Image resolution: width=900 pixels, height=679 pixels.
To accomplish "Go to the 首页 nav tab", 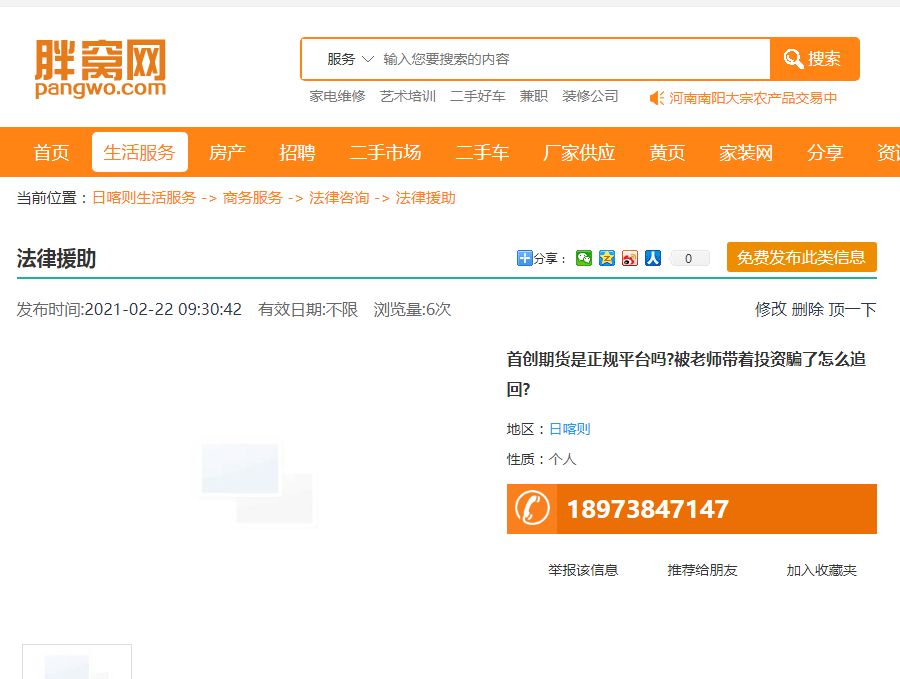I will (51, 153).
